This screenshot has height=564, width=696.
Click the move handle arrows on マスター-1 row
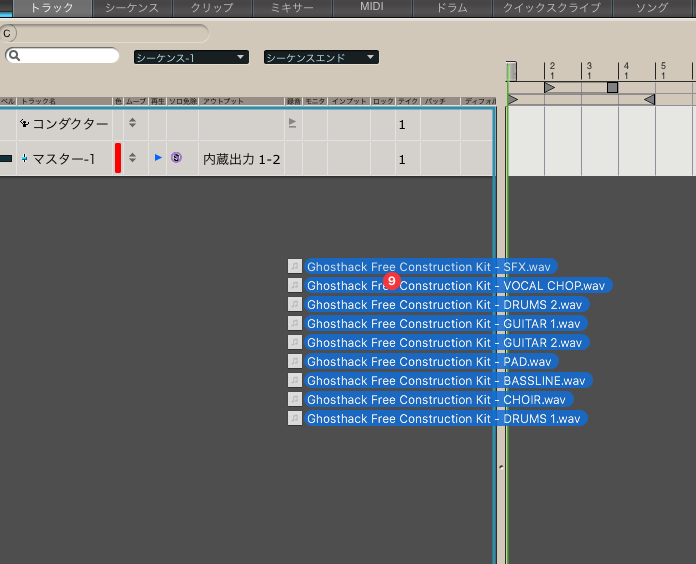[132, 157]
